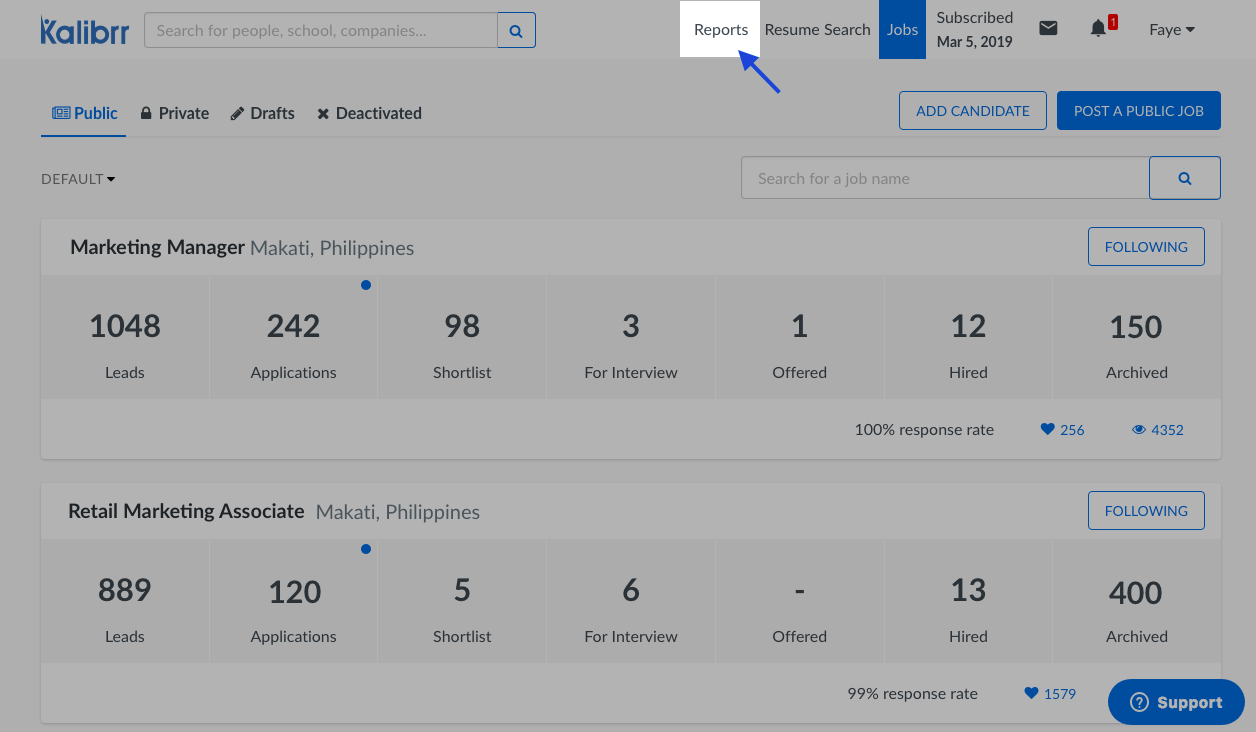The width and height of the screenshot is (1256, 732).
Task: Click eye views count 4352
Action: [1158, 430]
